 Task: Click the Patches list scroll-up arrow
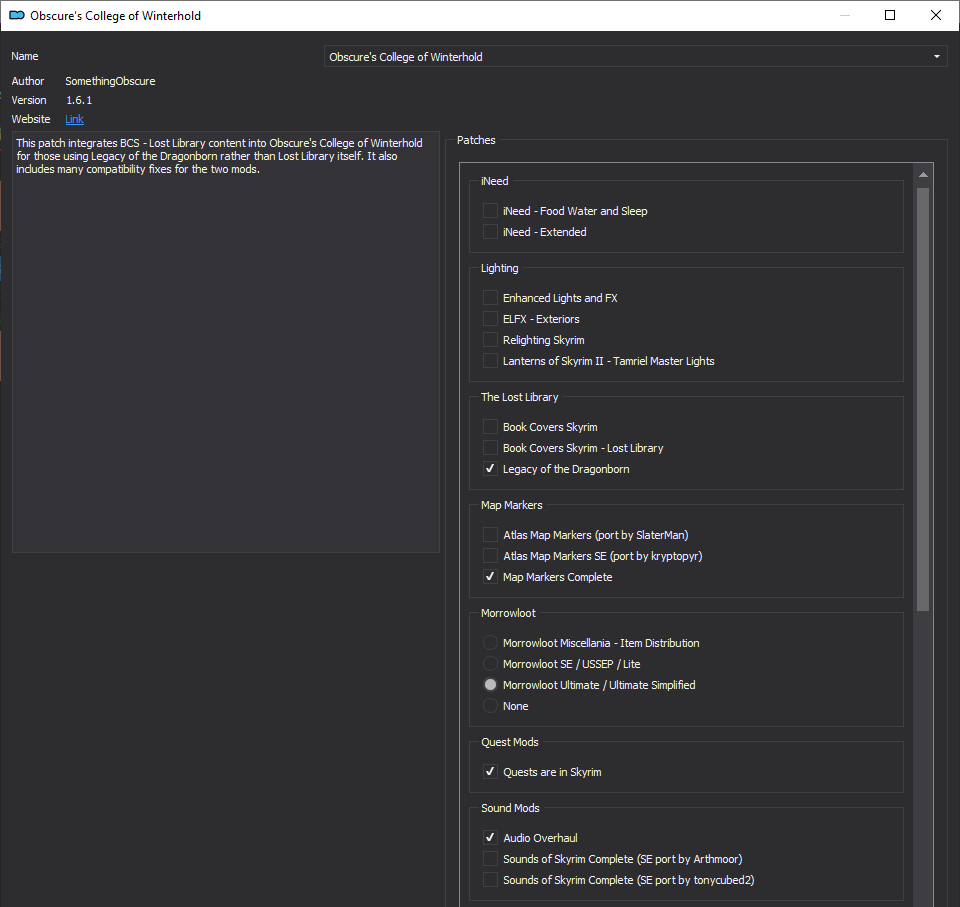pyautogui.click(x=923, y=175)
